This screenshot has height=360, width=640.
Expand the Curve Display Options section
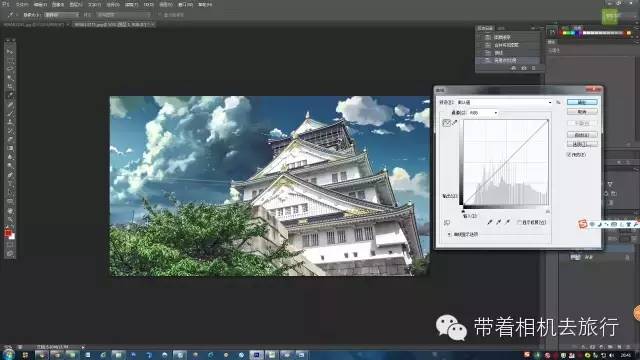coord(449,235)
